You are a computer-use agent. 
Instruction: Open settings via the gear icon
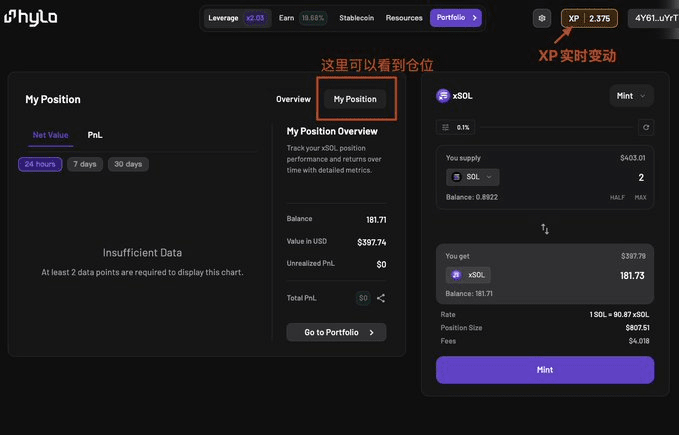(542, 18)
